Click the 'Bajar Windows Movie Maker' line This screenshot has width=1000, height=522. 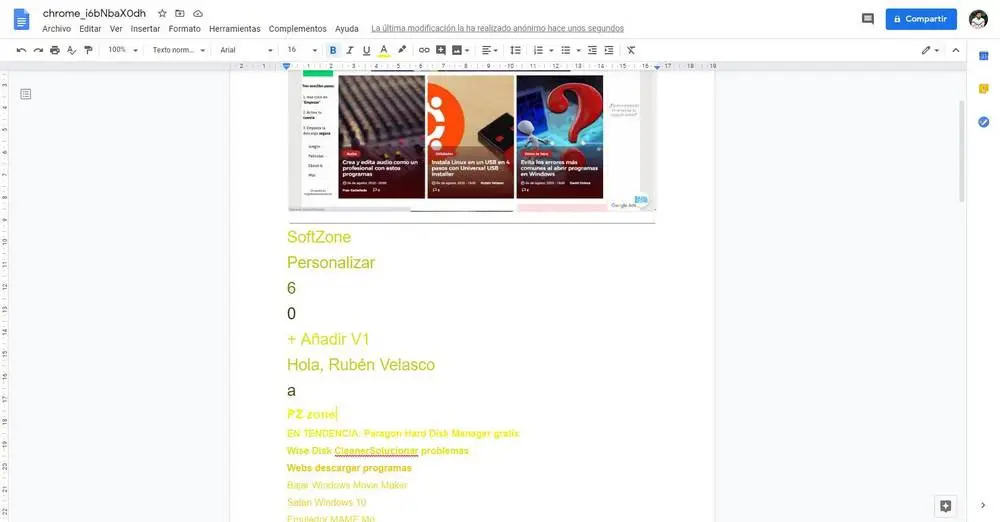347,485
